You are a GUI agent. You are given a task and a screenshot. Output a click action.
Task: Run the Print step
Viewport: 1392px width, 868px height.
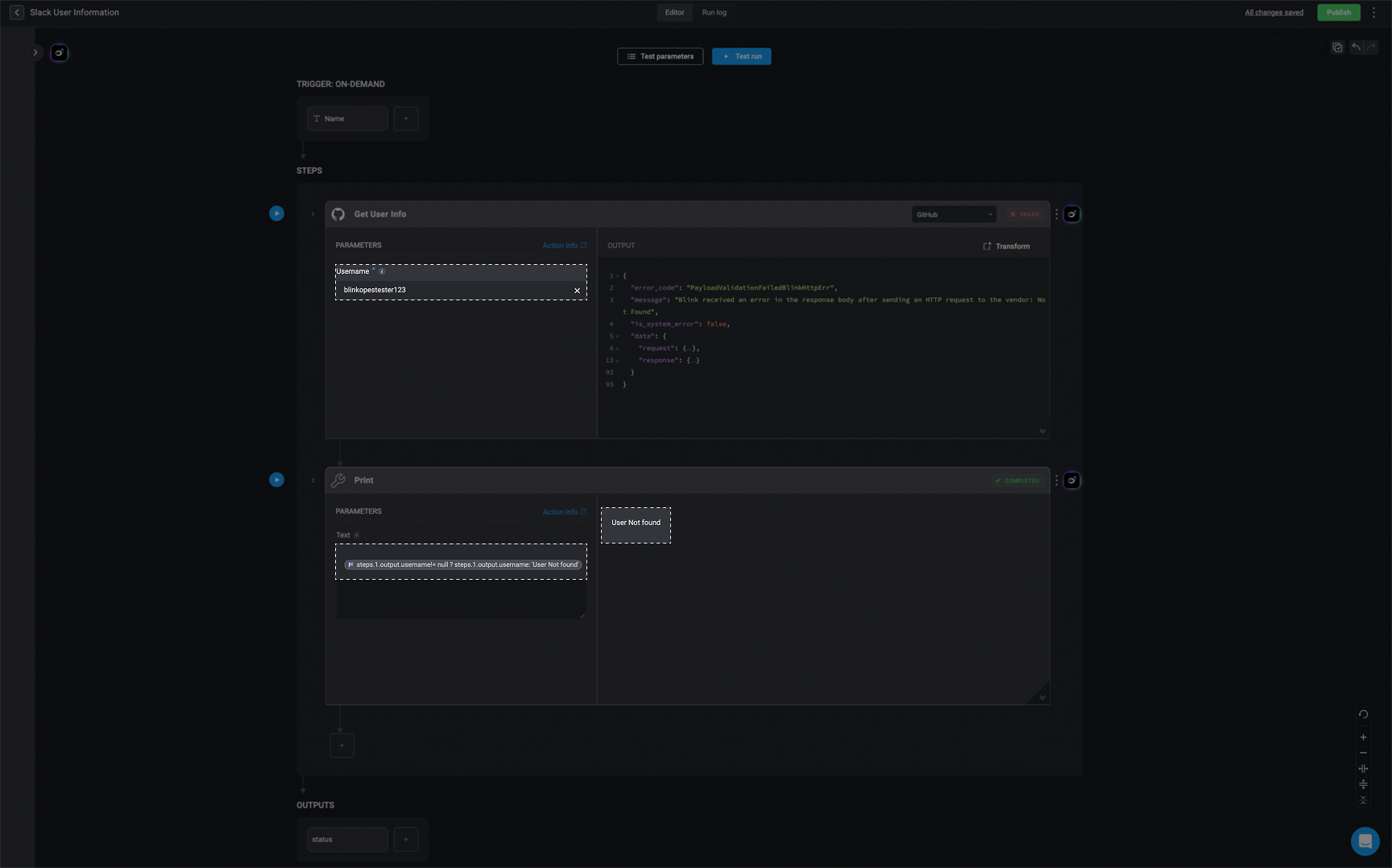coord(276,480)
